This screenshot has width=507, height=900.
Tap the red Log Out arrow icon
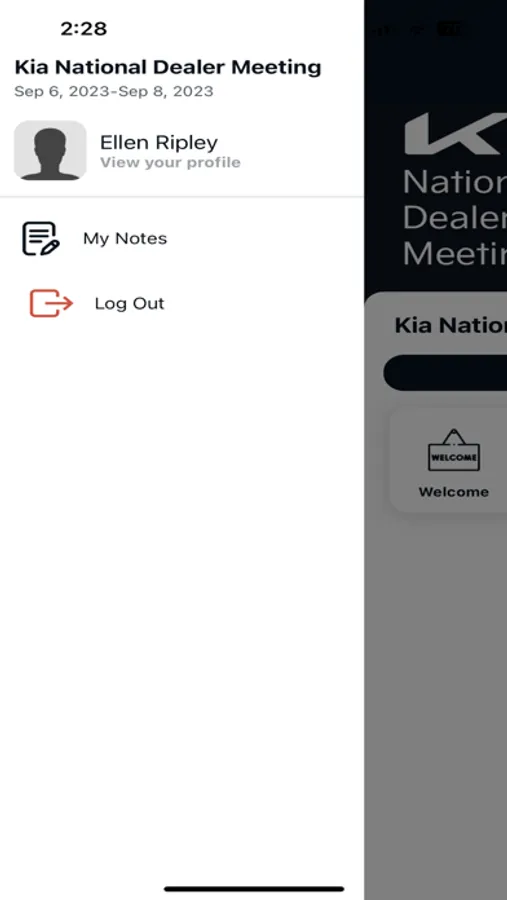pyautogui.click(x=51, y=303)
